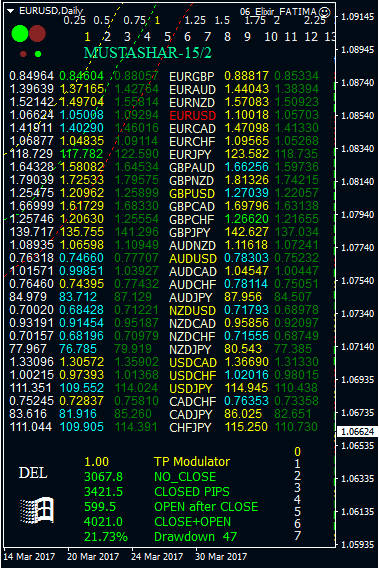379x570 pixels.
Task: Click the MUSTASHAR-15/2 title
Action: [x=147, y=53]
